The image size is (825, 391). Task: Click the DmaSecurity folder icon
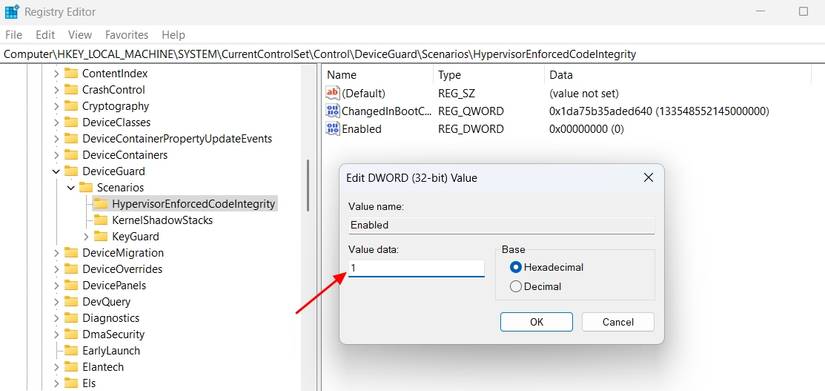click(71, 335)
